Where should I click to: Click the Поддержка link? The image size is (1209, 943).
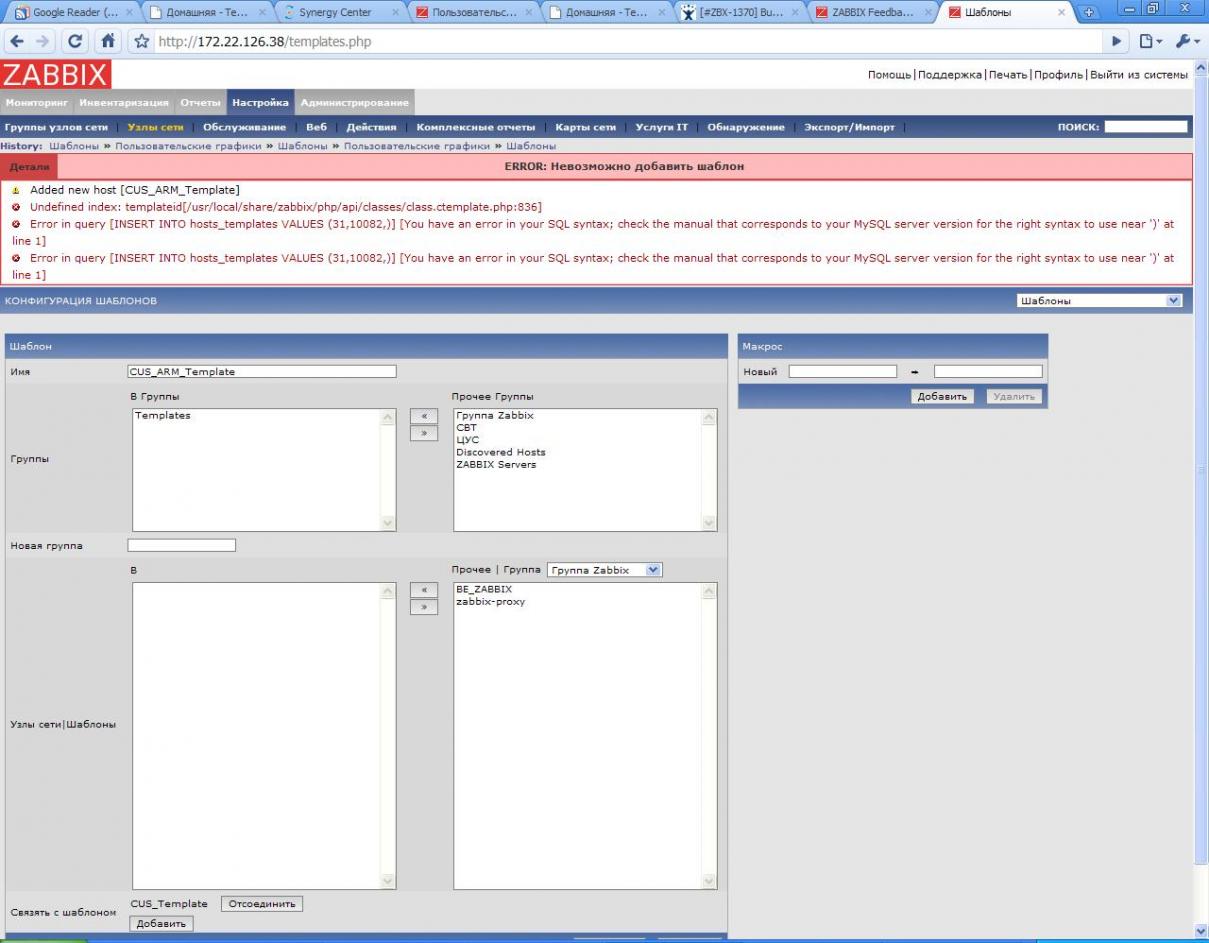[949, 75]
